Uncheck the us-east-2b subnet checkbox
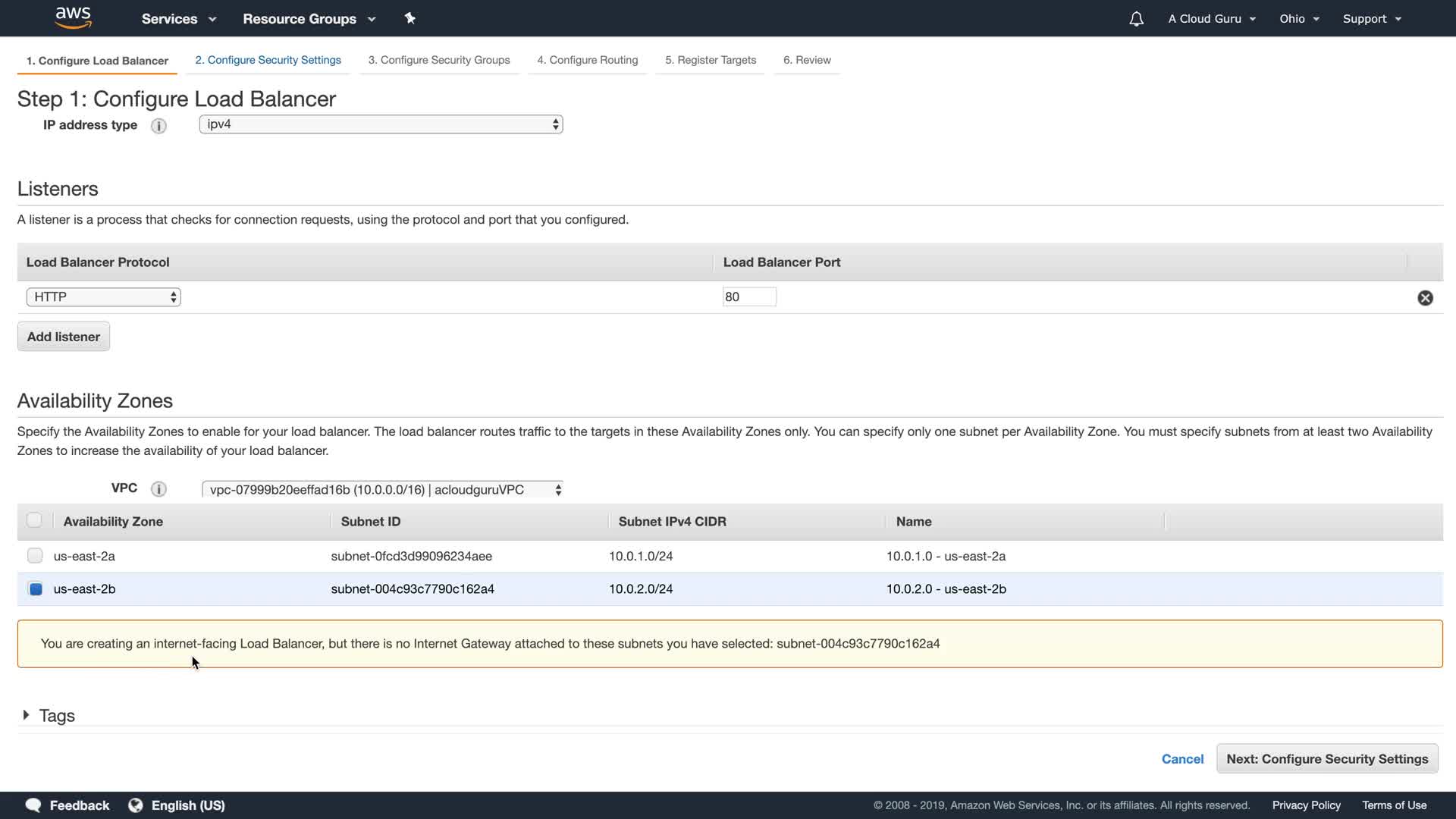 (35, 589)
